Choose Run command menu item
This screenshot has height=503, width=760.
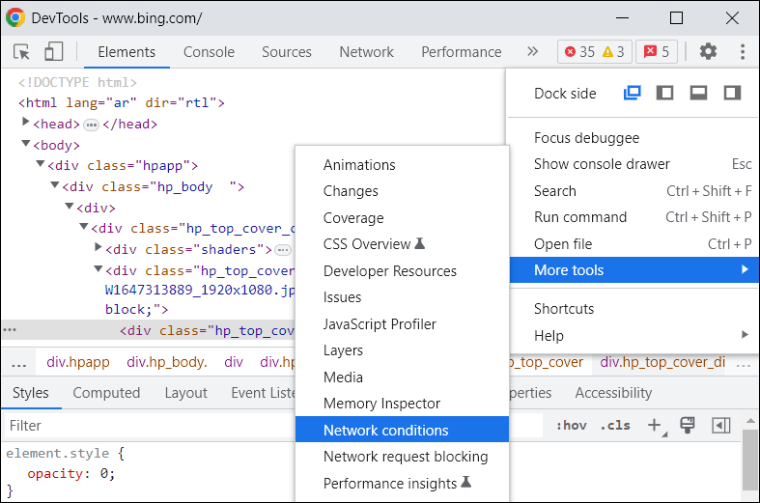pos(634,217)
